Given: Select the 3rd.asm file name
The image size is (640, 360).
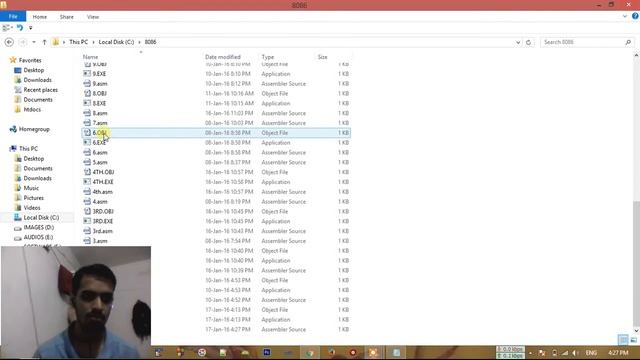Looking at the screenshot, I should [x=102, y=231].
